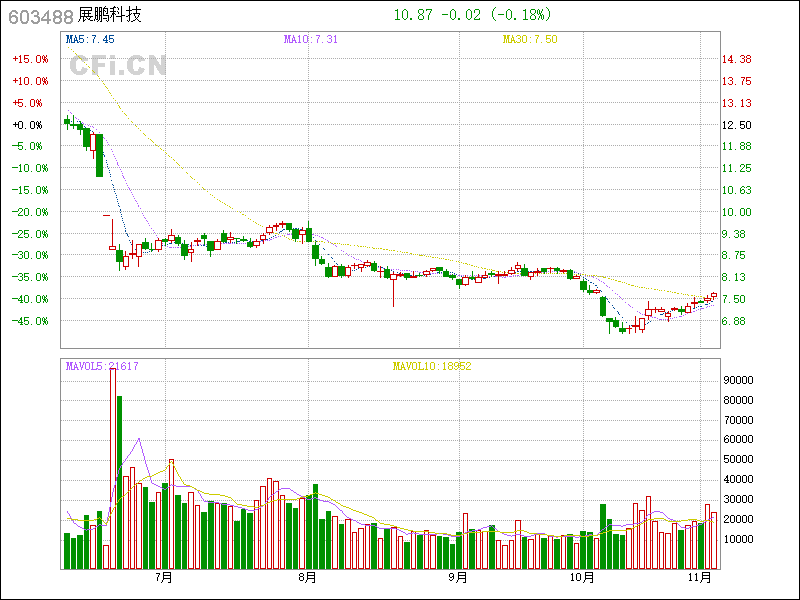This screenshot has width=800, height=600.
Task: Click the MAVOL10:18952 label
Action: coord(431,366)
